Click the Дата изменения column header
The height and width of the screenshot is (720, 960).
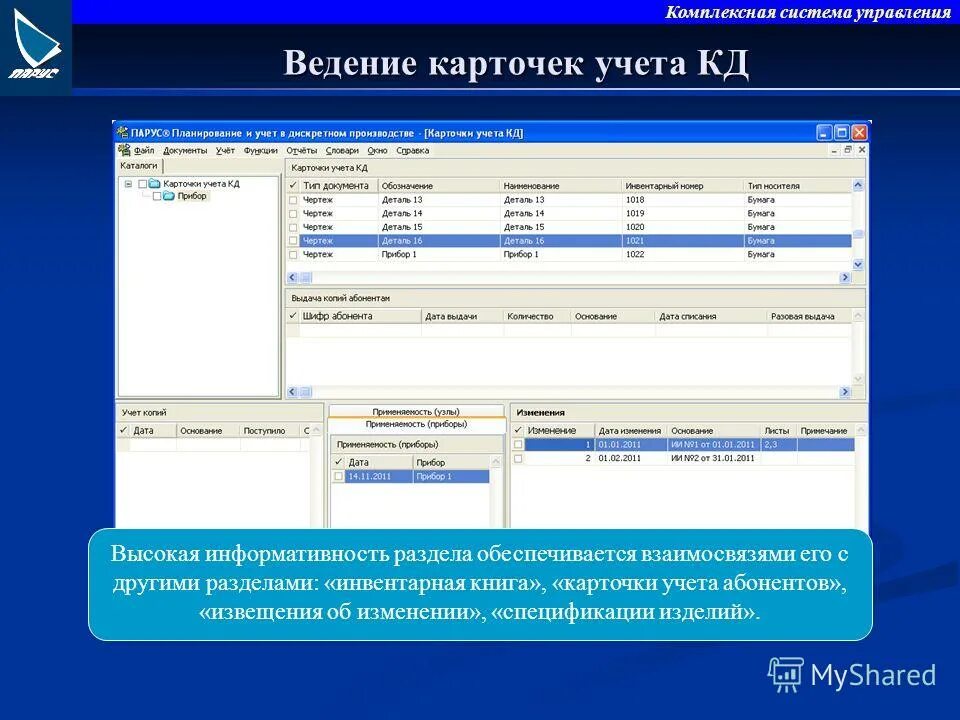coord(631,431)
